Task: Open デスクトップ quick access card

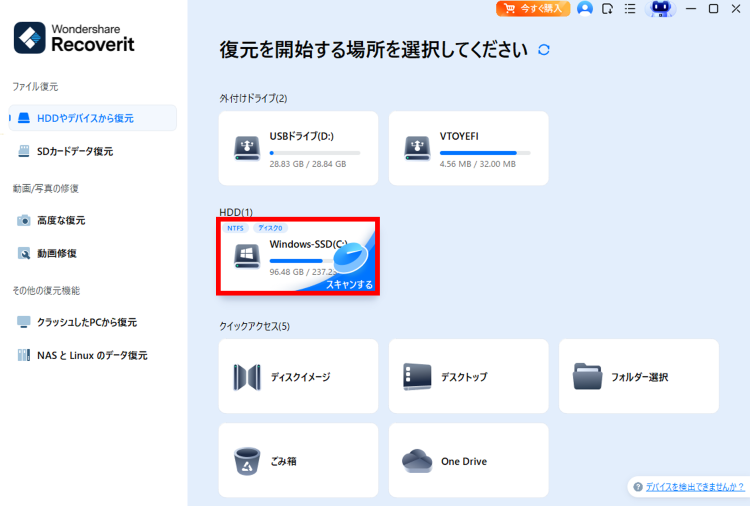Action: (x=469, y=376)
